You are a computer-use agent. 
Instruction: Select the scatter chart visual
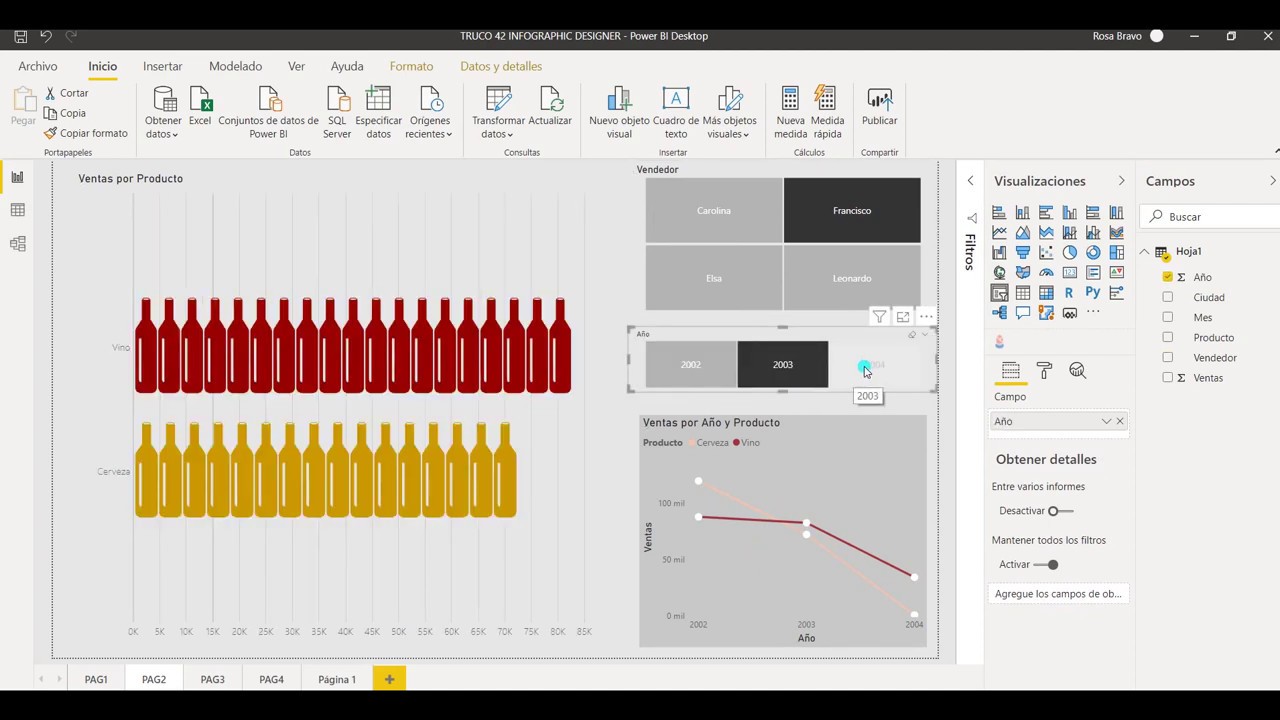[1046, 252]
